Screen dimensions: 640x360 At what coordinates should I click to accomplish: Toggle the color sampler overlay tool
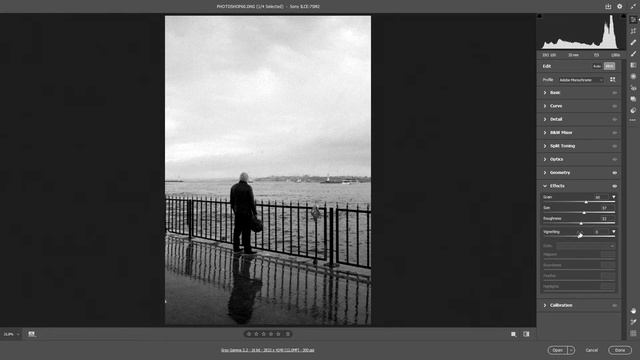(633, 322)
